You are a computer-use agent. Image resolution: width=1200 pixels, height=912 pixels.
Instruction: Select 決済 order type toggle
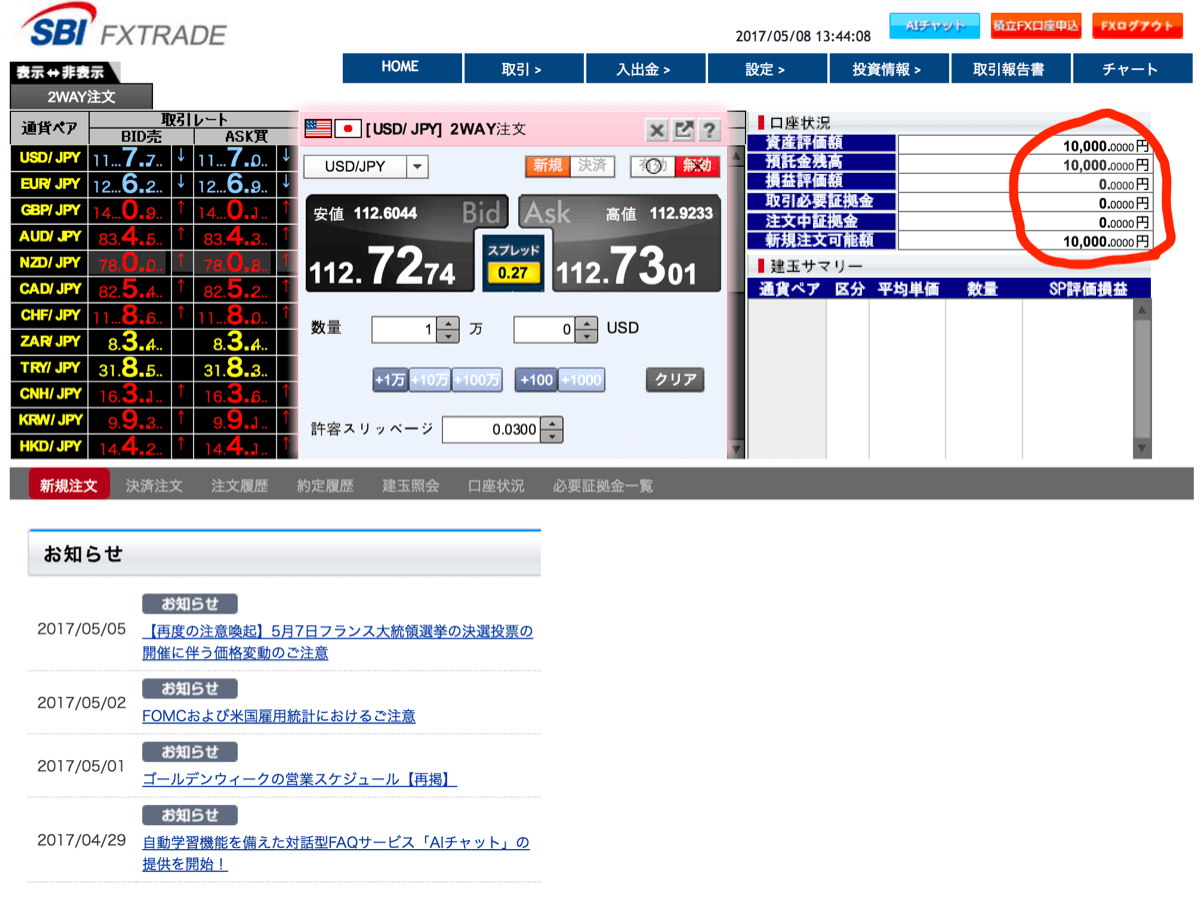(592, 166)
